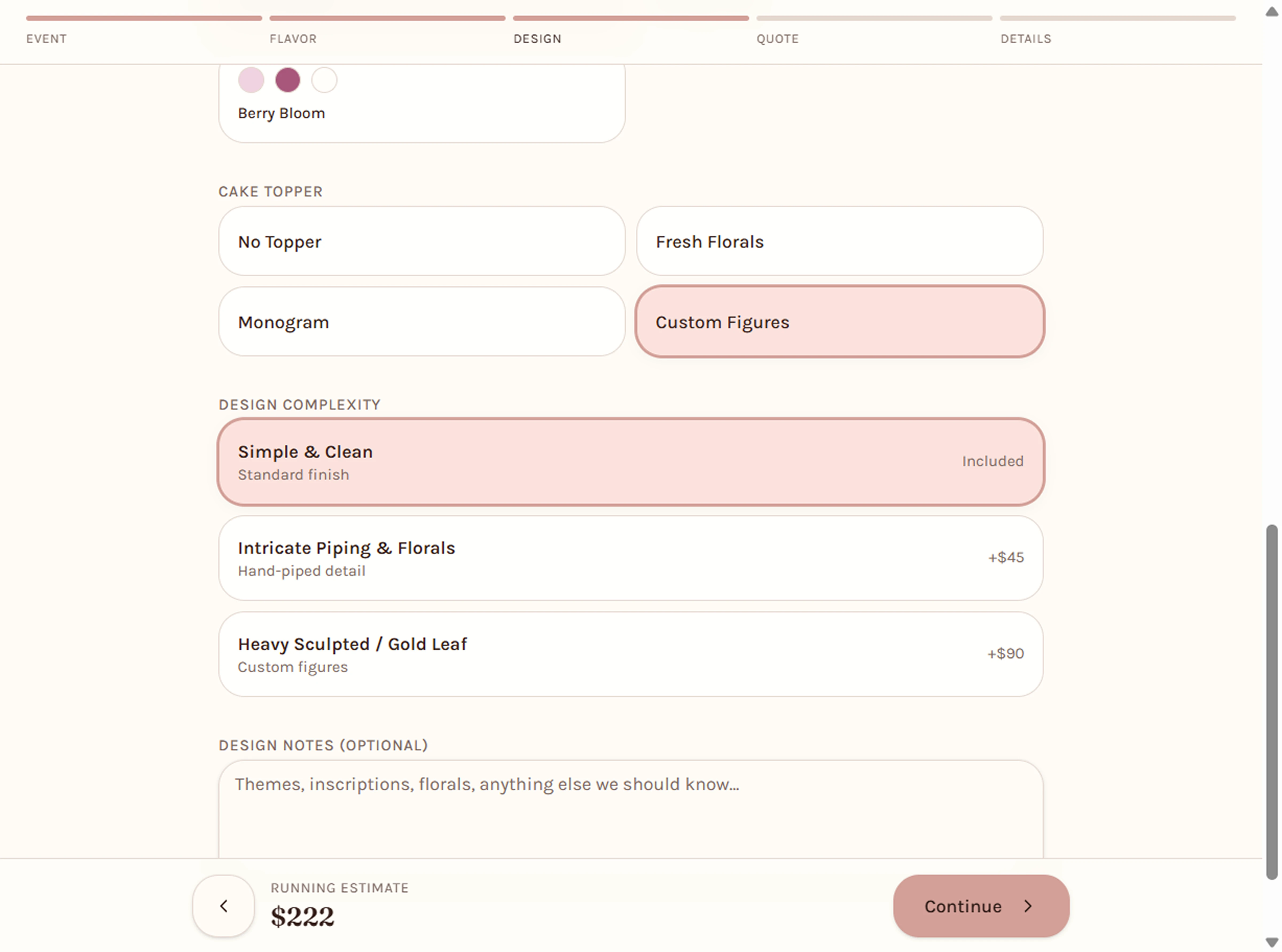
Task: Click the scrollbar up arrow
Action: click(1272, 11)
